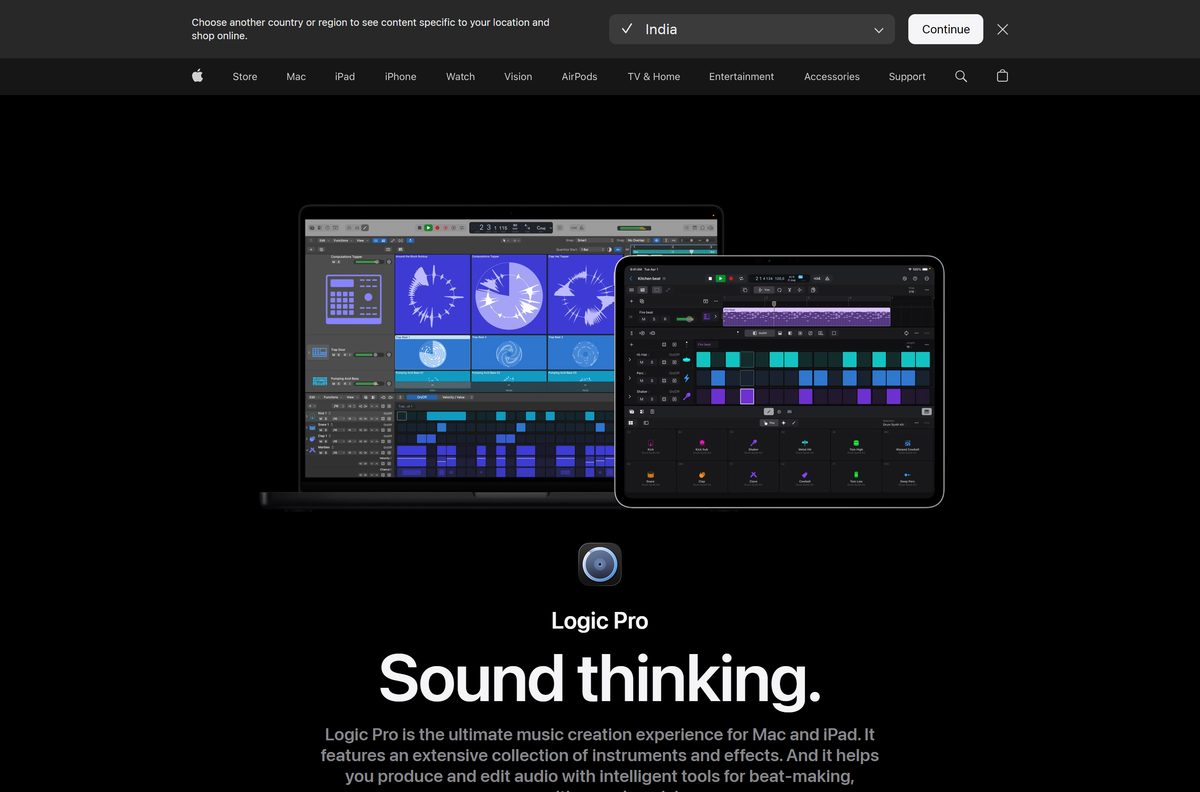The width and height of the screenshot is (1200, 792).
Task: Open the Watch menu
Action: click(461, 76)
